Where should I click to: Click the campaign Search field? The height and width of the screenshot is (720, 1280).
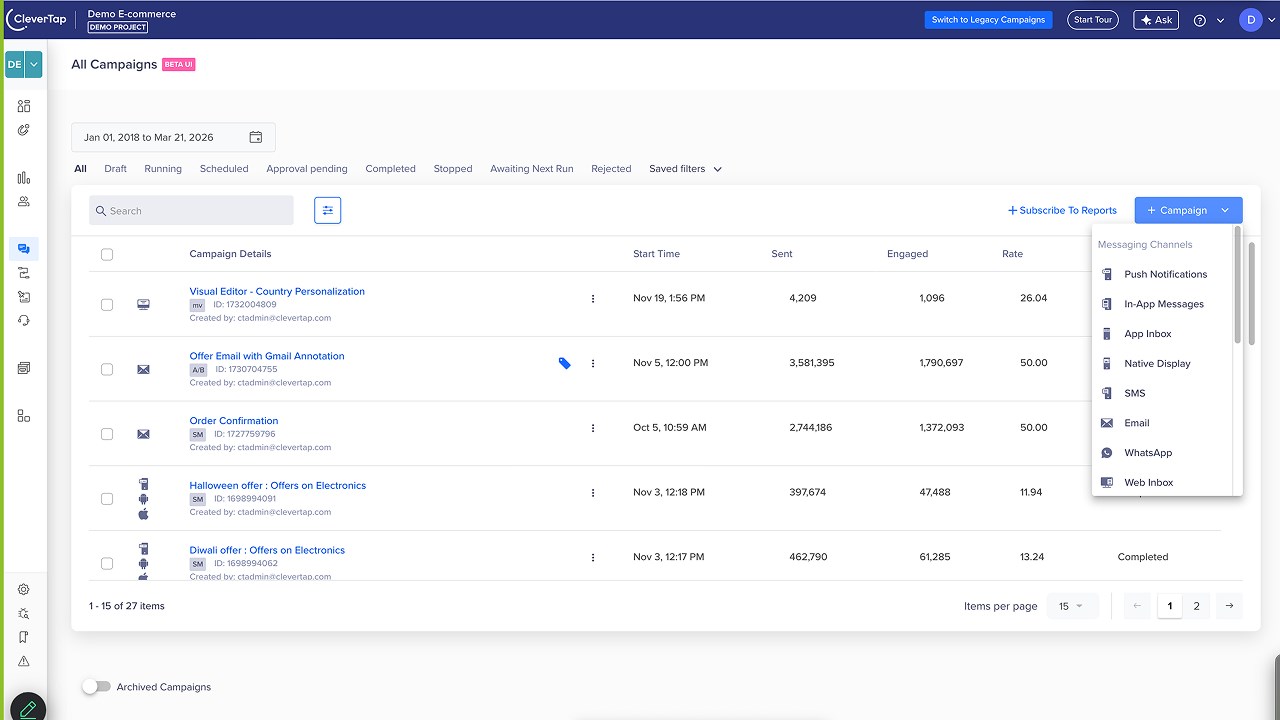tap(191, 210)
